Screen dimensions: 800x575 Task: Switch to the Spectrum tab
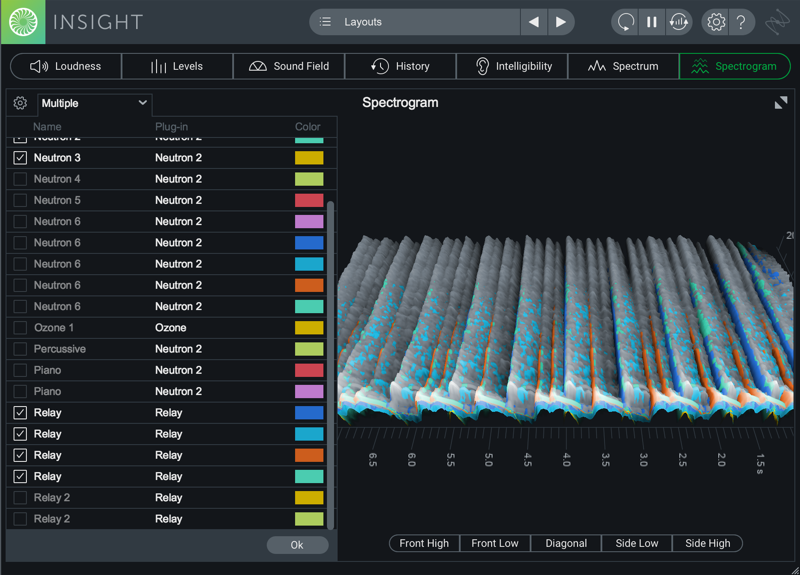click(x=623, y=66)
